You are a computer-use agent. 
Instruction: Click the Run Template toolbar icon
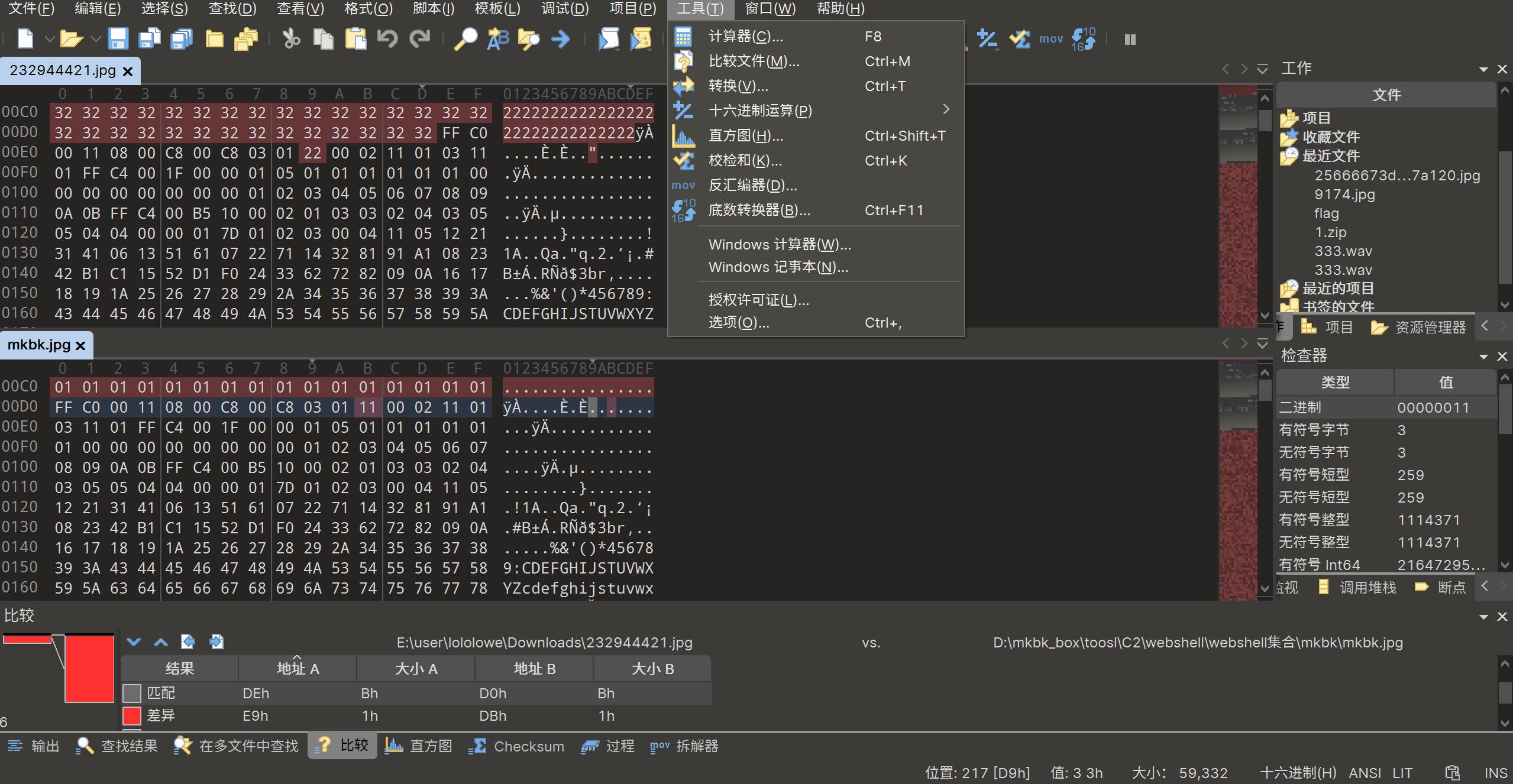tap(641, 39)
